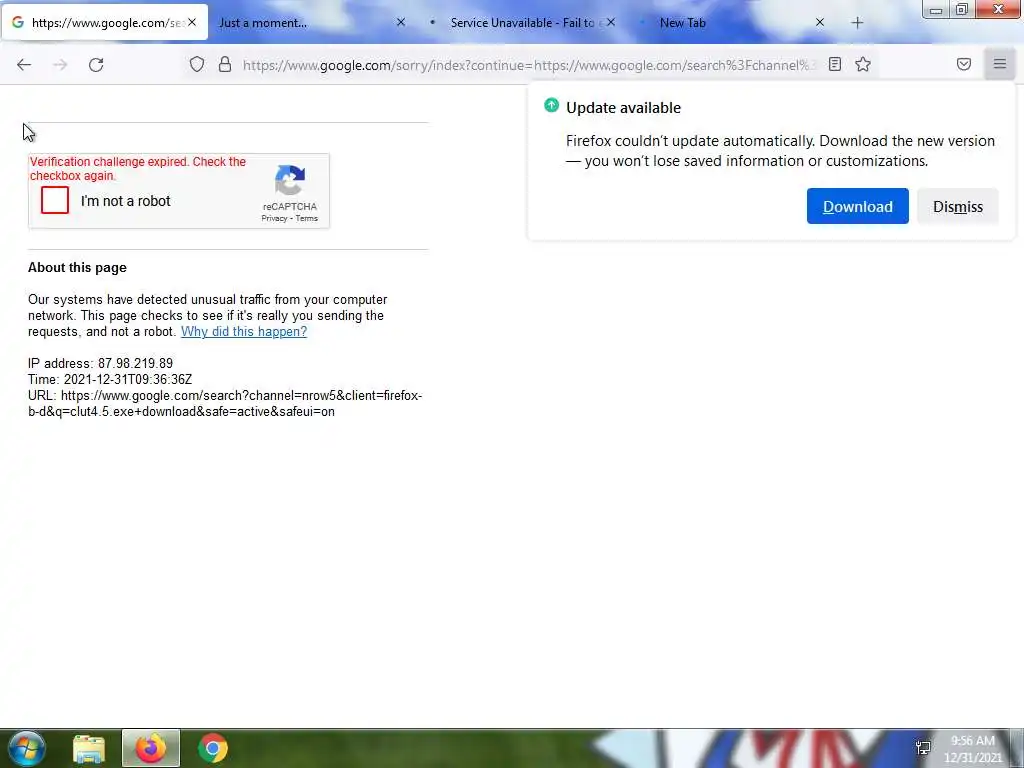Screen dimensions: 1024x768
Task: Open the Save to Pocket icon
Action: coord(964,64)
